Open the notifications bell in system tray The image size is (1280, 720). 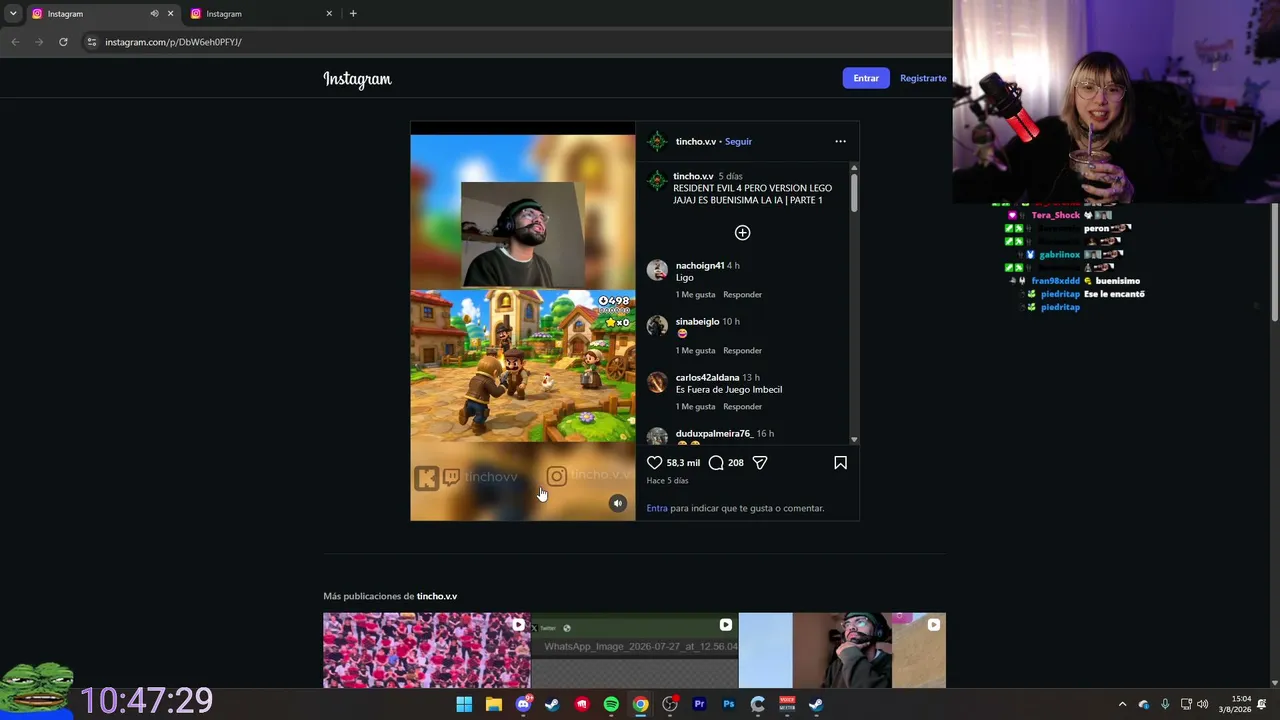tap(1262, 704)
